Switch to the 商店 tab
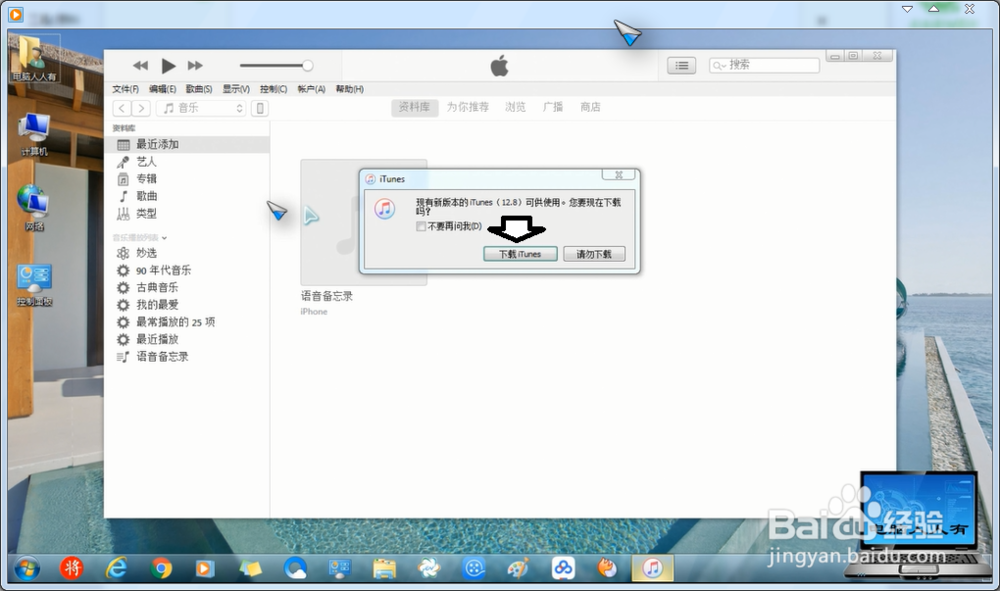Image resolution: width=1000 pixels, height=591 pixels. click(591, 107)
